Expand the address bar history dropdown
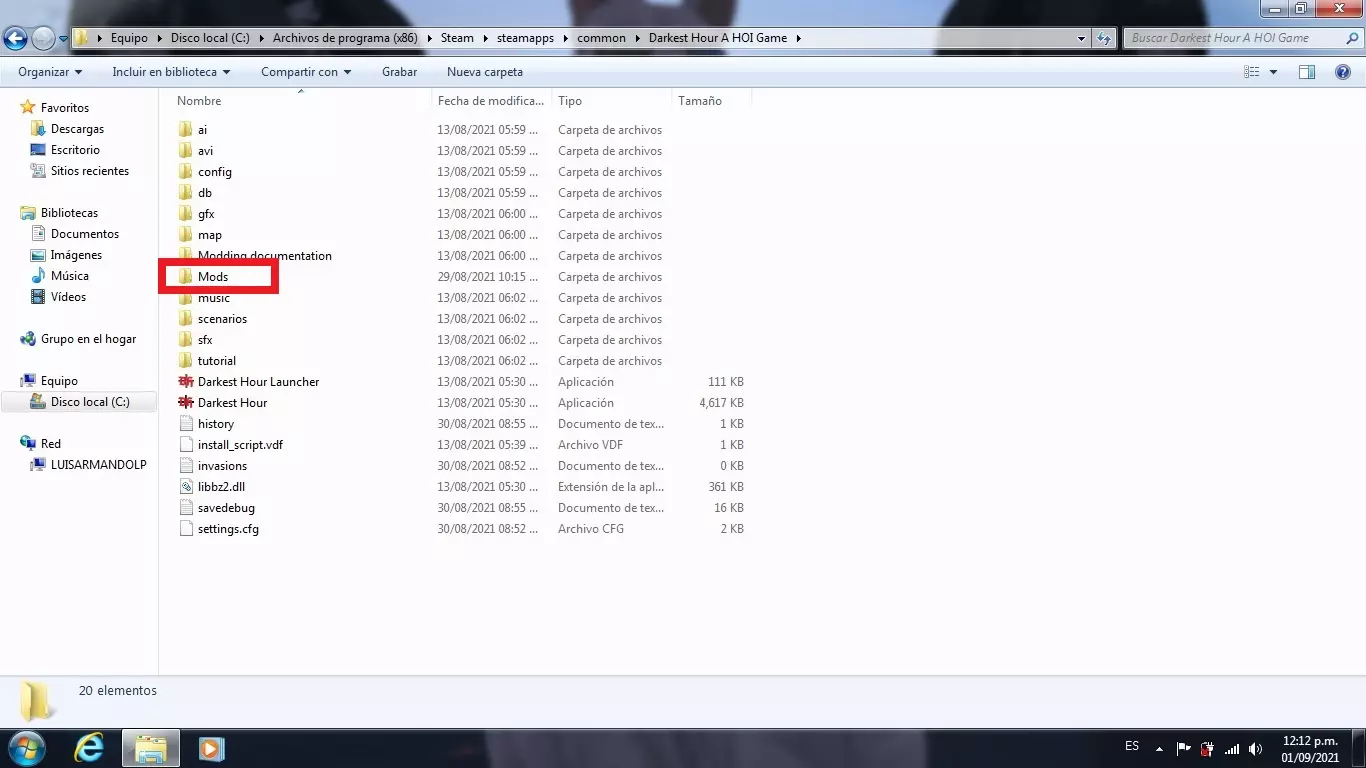The image size is (1366, 768). pyautogui.click(x=1082, y=38)
